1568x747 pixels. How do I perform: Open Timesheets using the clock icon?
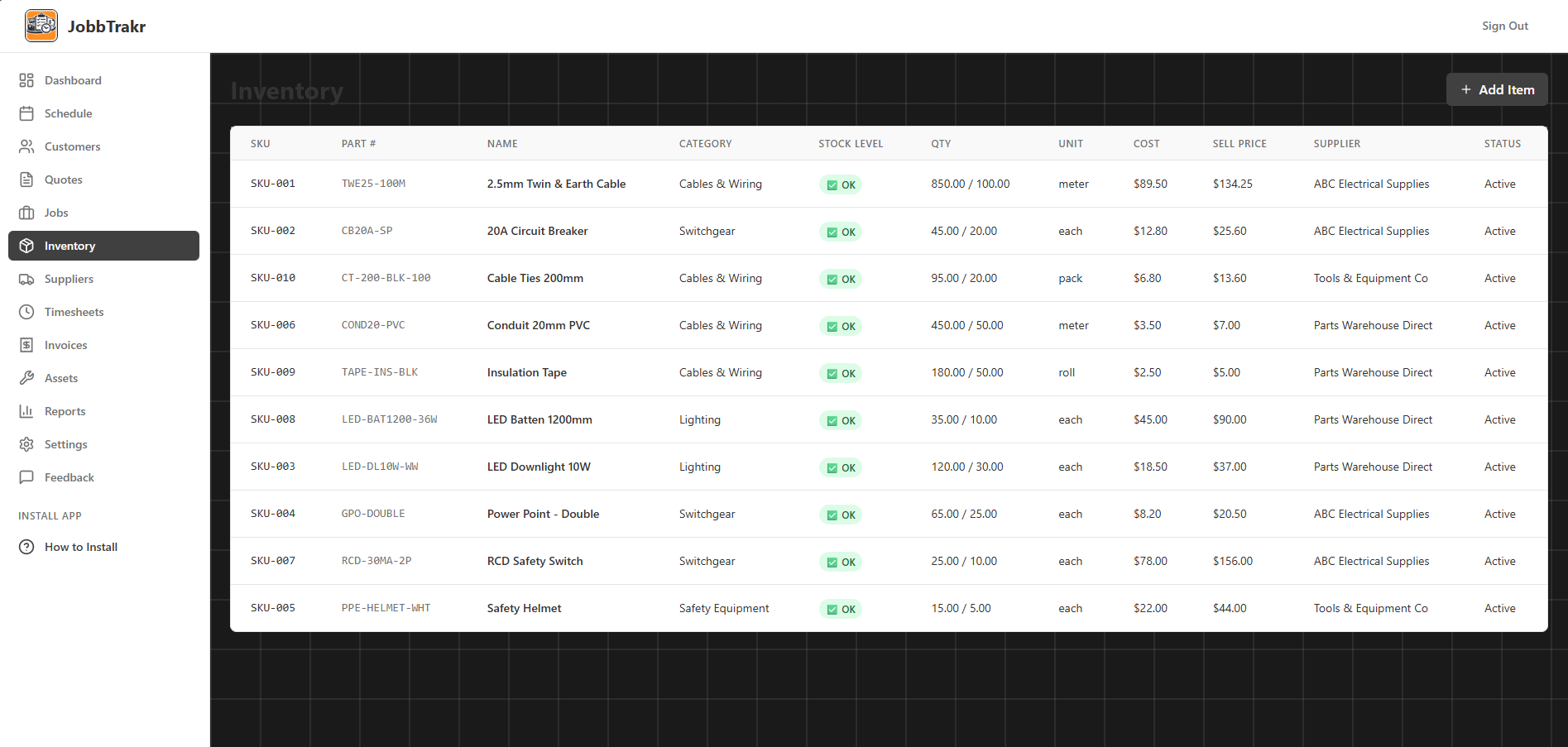click(26, 312)
